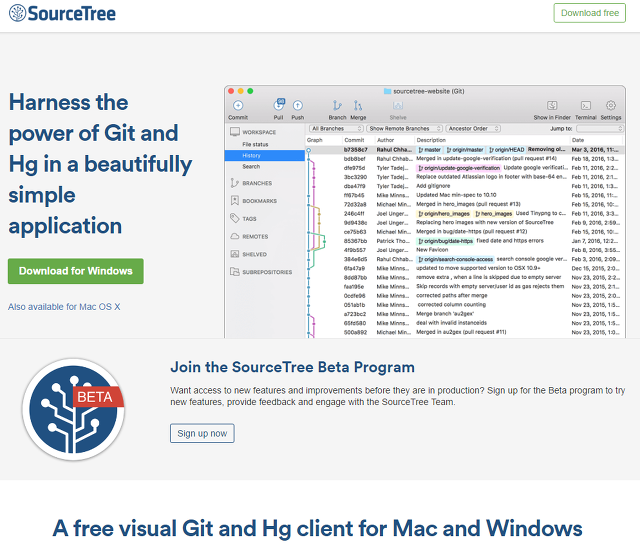Click the Bookmarks icon in sidebar
The width and height of the screenshot is (640, 551).
(x=235, y=200)
